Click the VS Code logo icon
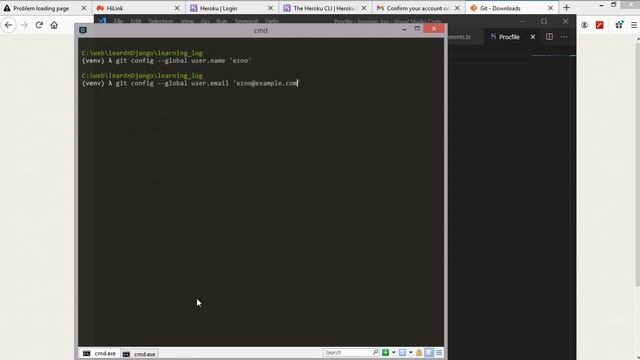Screen dimensions: 640x360 pos(102,21)
